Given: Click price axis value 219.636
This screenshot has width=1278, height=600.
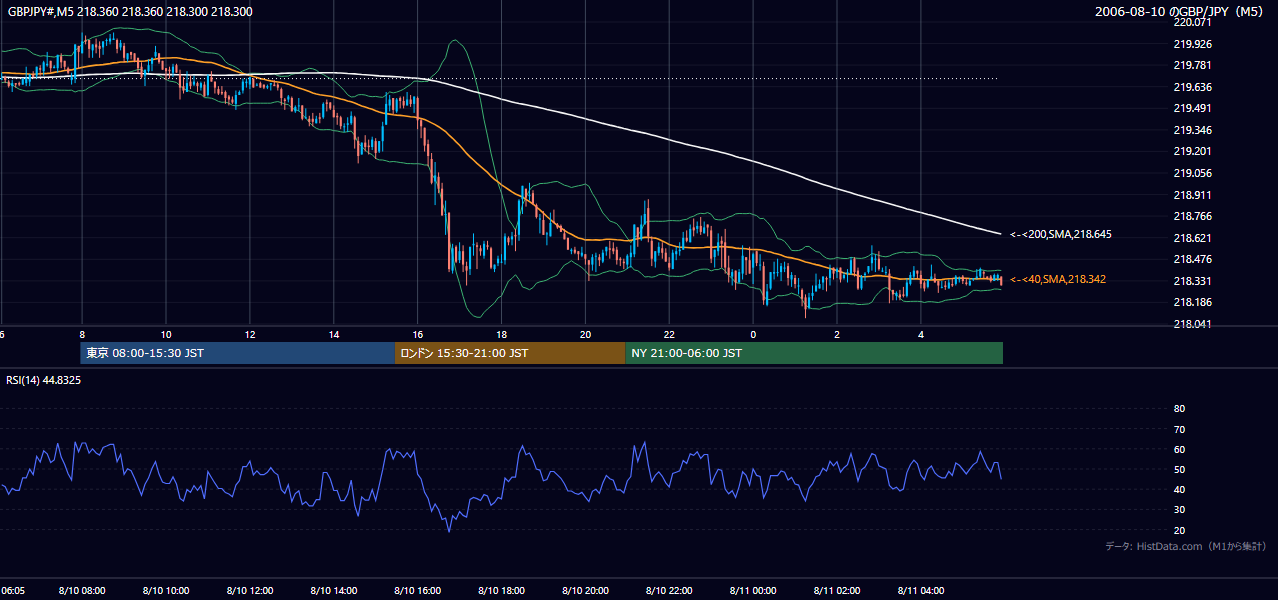Looking at the screenshot, I should pyautogui.click(x=1193, y=87).
